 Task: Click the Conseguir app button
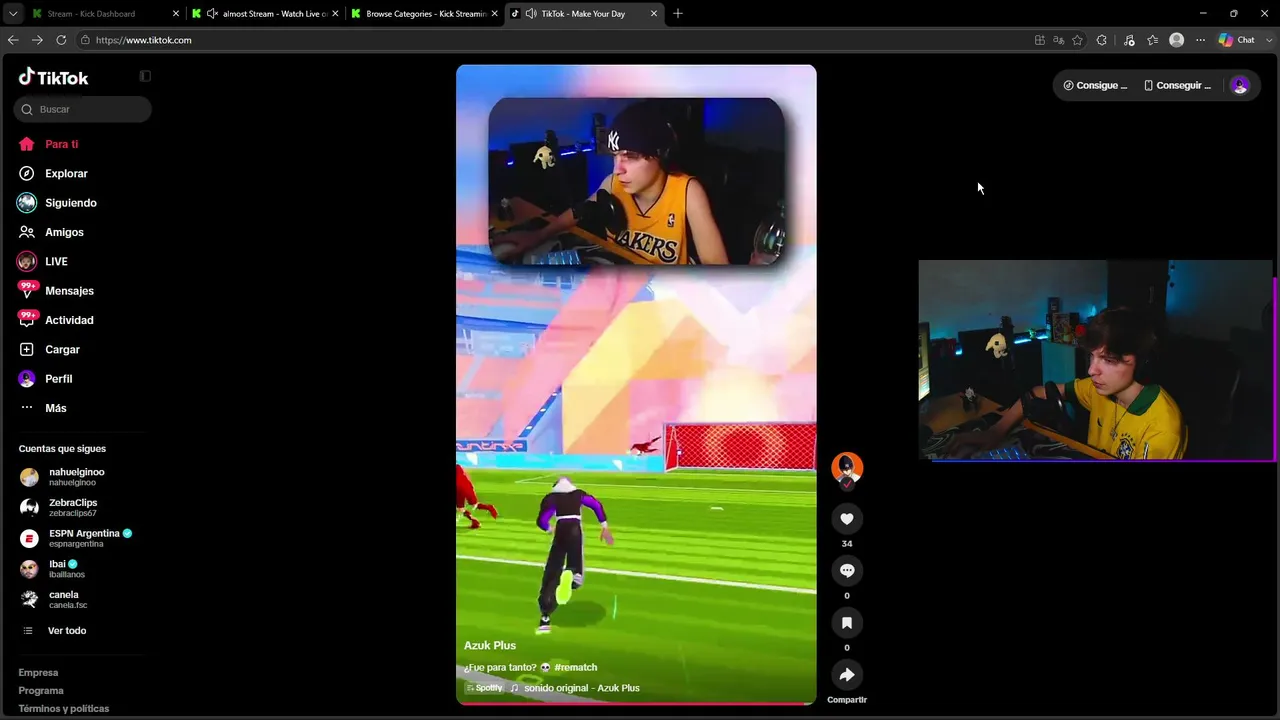pos(1177,86)
